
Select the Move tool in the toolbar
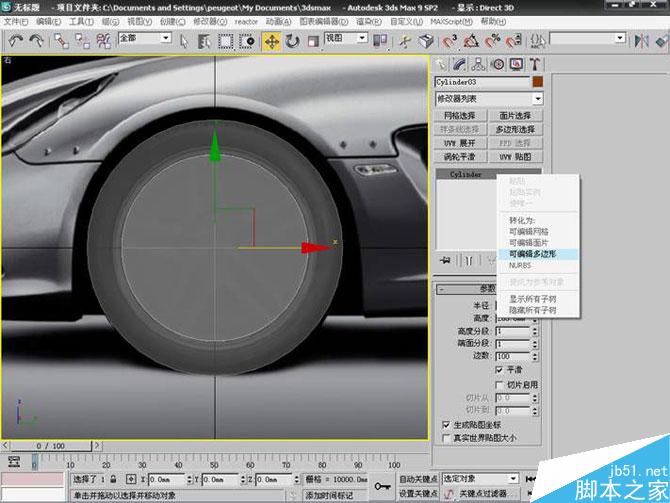pyautogui.click(x=271, y=41)
